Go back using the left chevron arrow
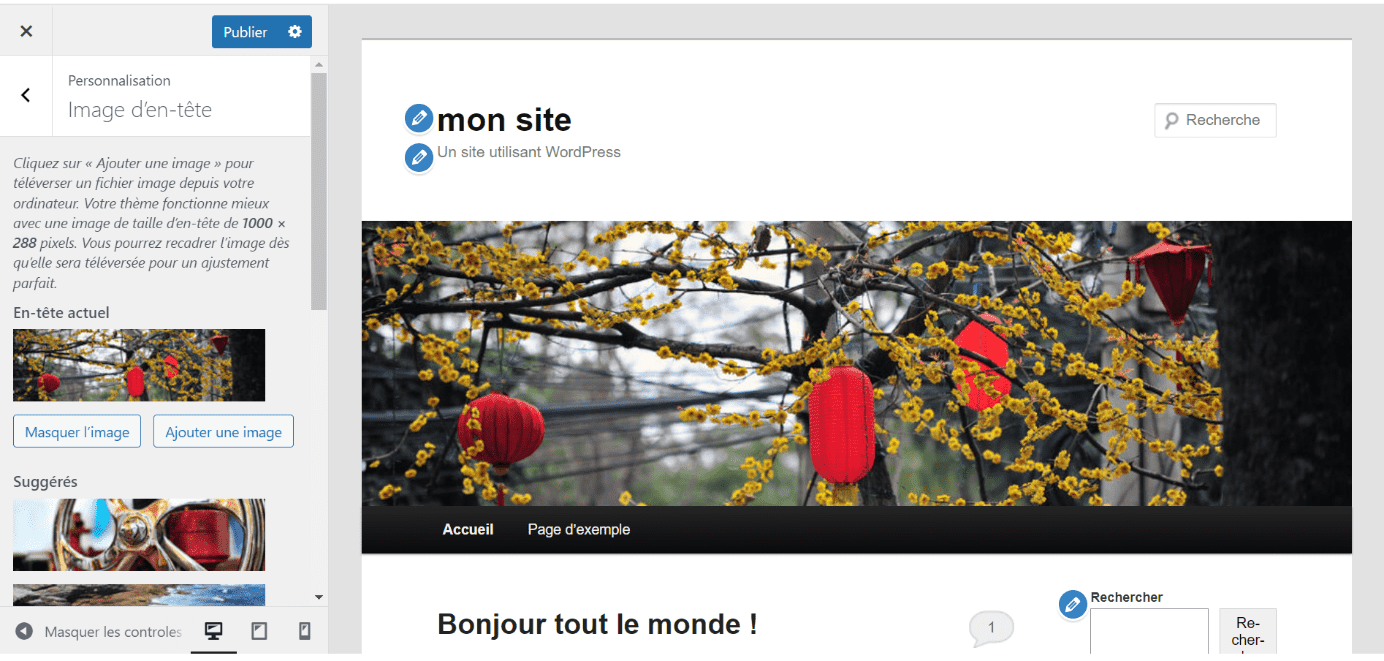1384x661 pixels. 26,95
